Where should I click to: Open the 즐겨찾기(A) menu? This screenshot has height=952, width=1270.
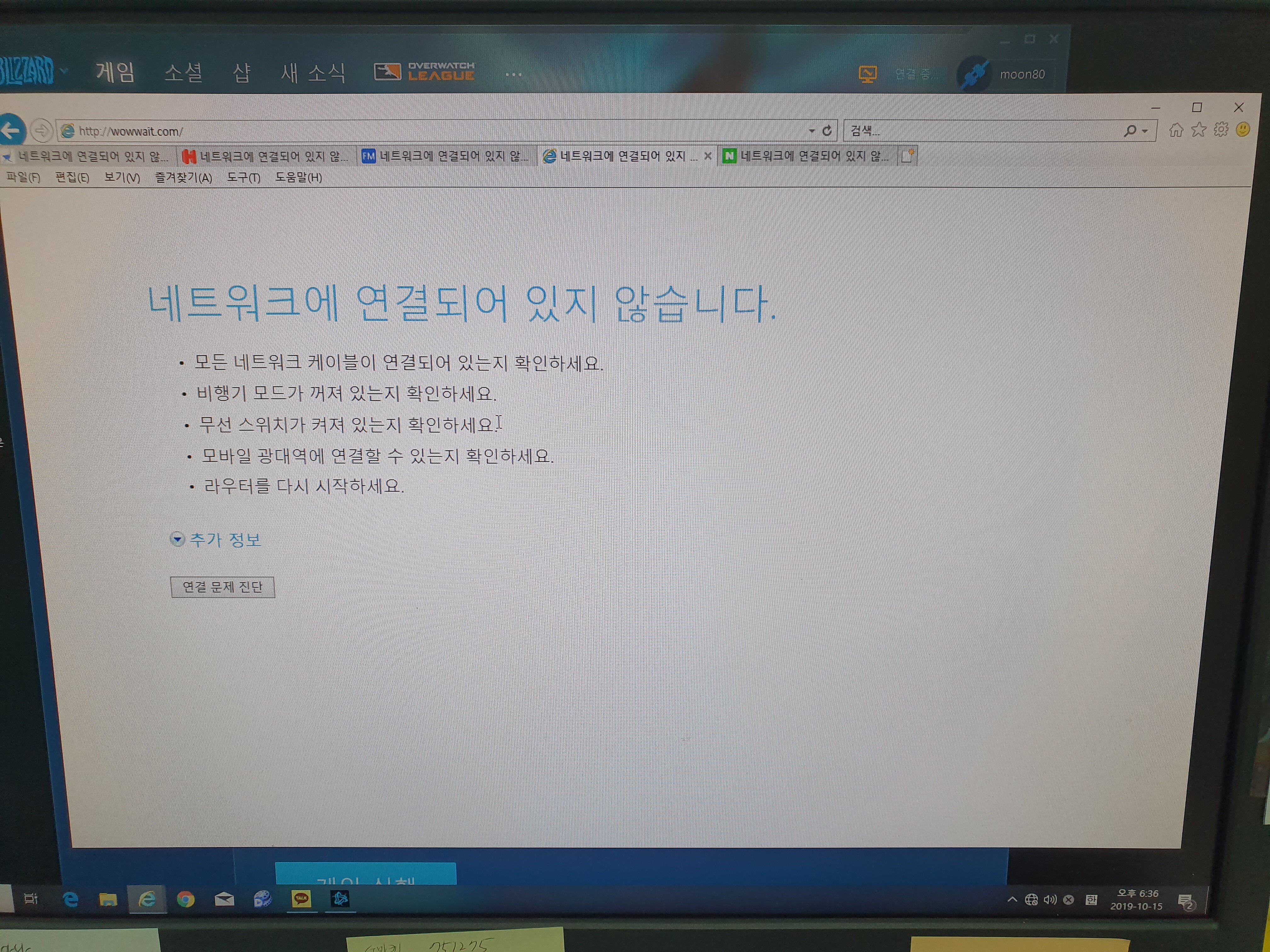coord(183,177)
